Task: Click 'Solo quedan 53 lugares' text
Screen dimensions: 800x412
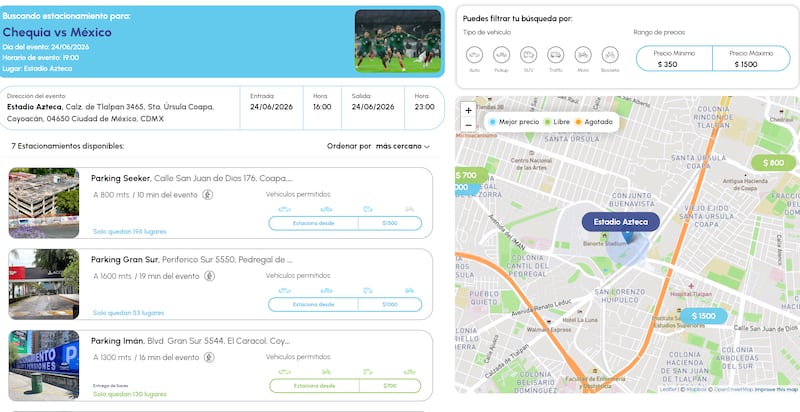Action: coord(129,313)
